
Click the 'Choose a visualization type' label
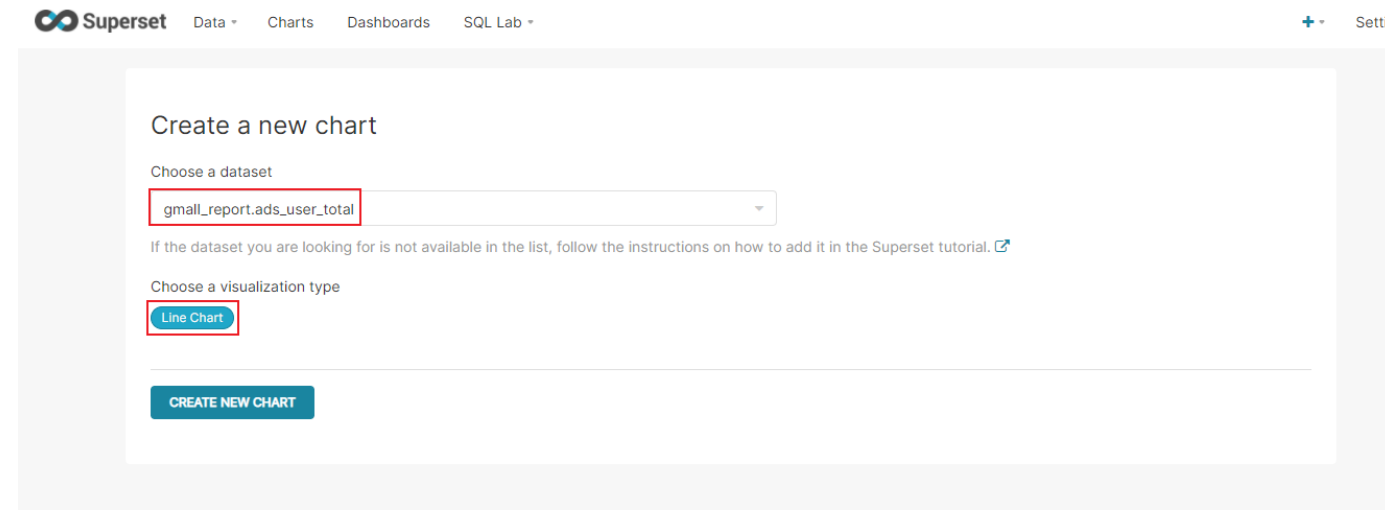point(245,287)
